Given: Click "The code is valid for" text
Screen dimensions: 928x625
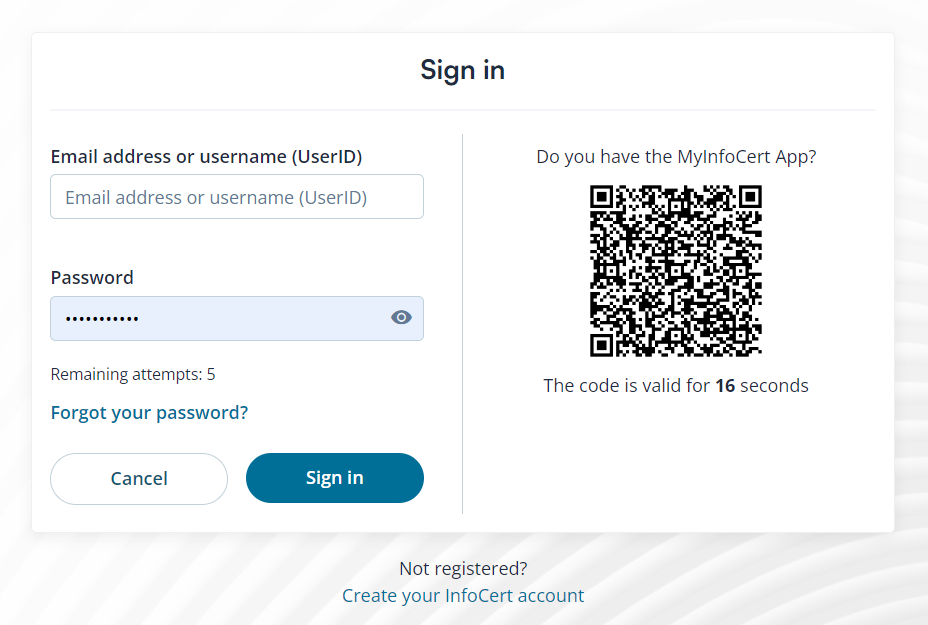Looking at the screenshot, I should click(627, 385).
